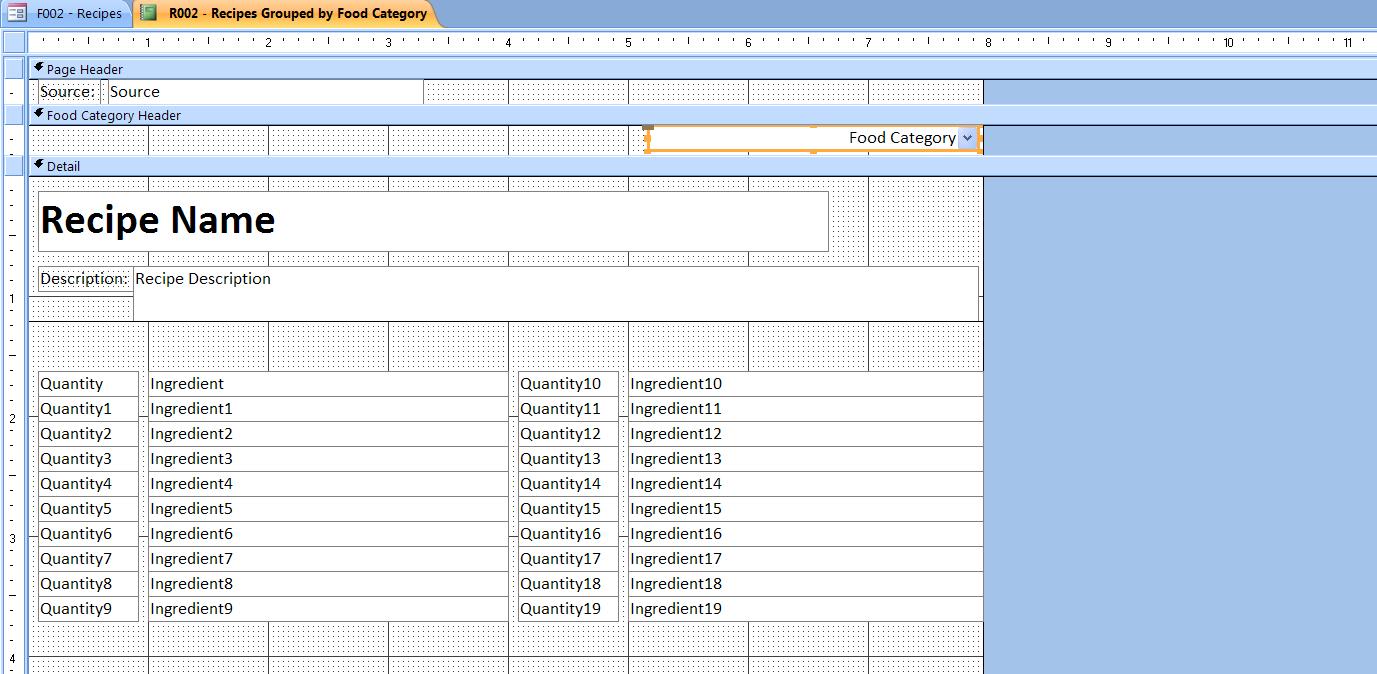Click the Ingredient19 field
This screenshot has width=1377, height=674.
804,609
